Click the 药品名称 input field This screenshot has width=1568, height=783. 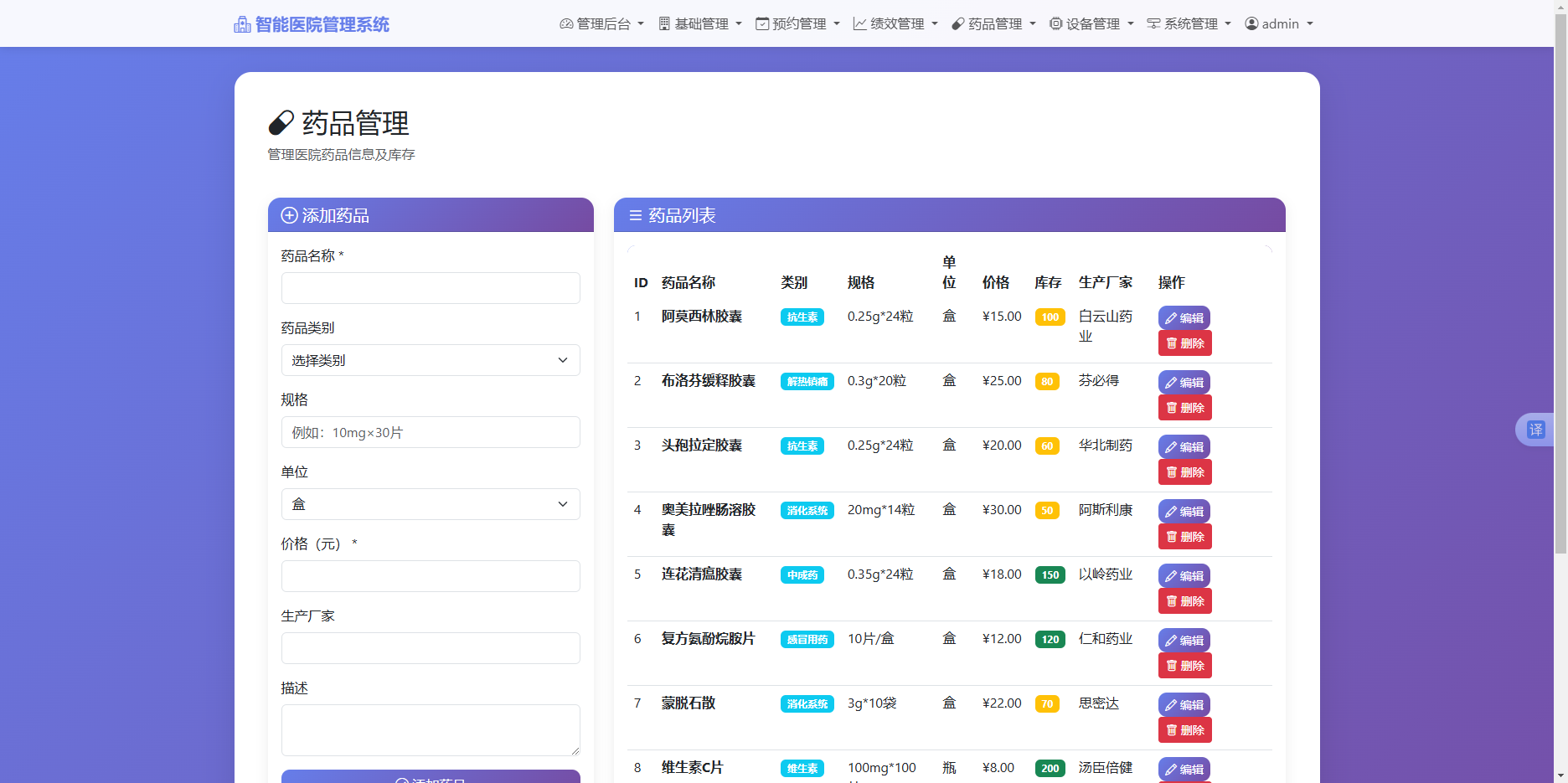pyautogui.click(x=430, y=287)
